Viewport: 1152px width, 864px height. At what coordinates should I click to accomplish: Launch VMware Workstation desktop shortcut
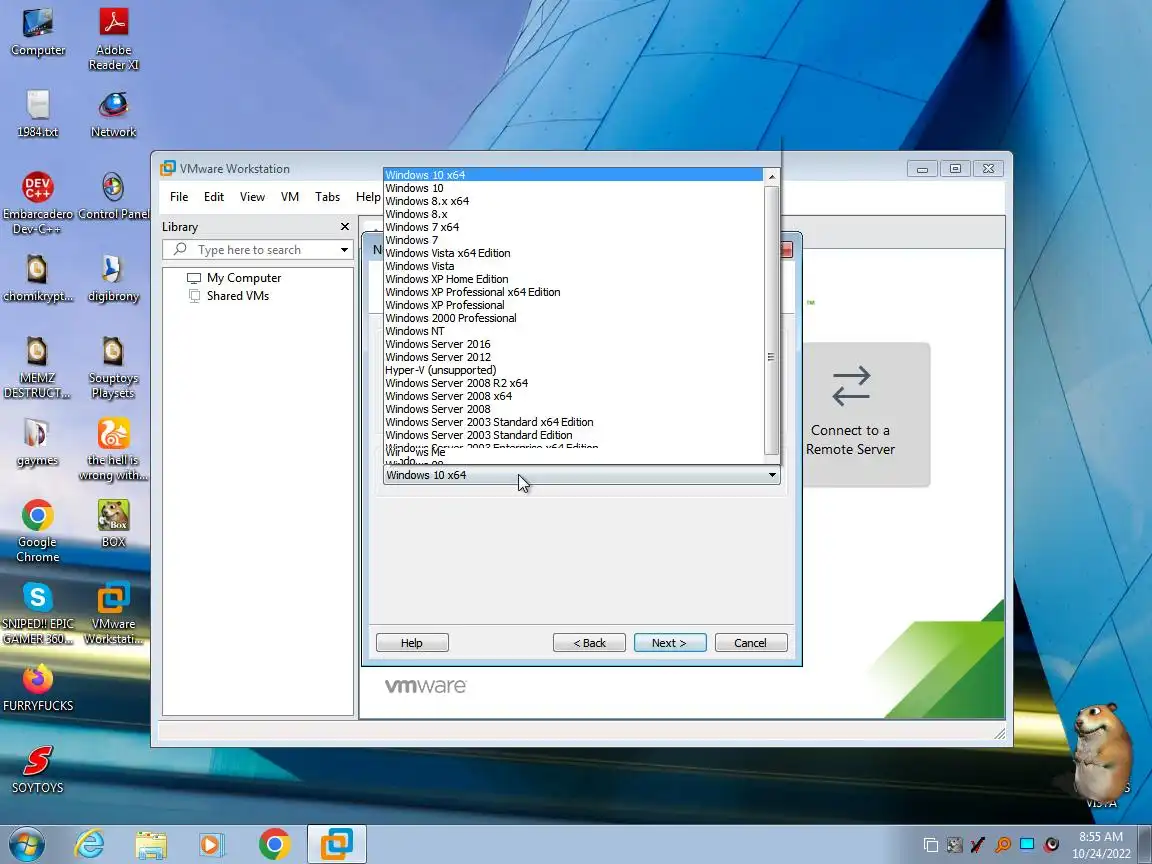click(x=114, y=613)
